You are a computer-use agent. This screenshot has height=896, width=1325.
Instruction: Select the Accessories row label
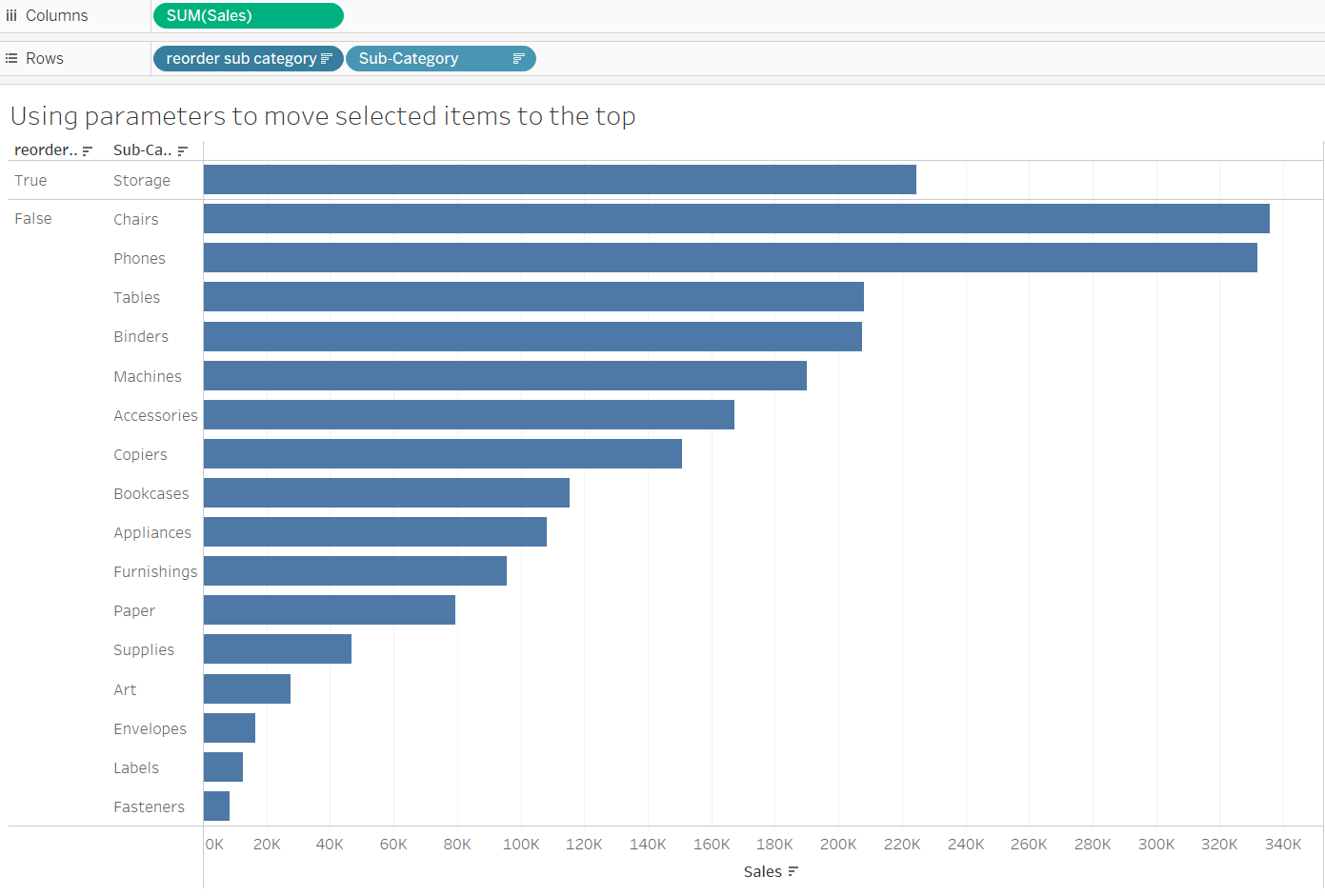(x=156, y=416)
